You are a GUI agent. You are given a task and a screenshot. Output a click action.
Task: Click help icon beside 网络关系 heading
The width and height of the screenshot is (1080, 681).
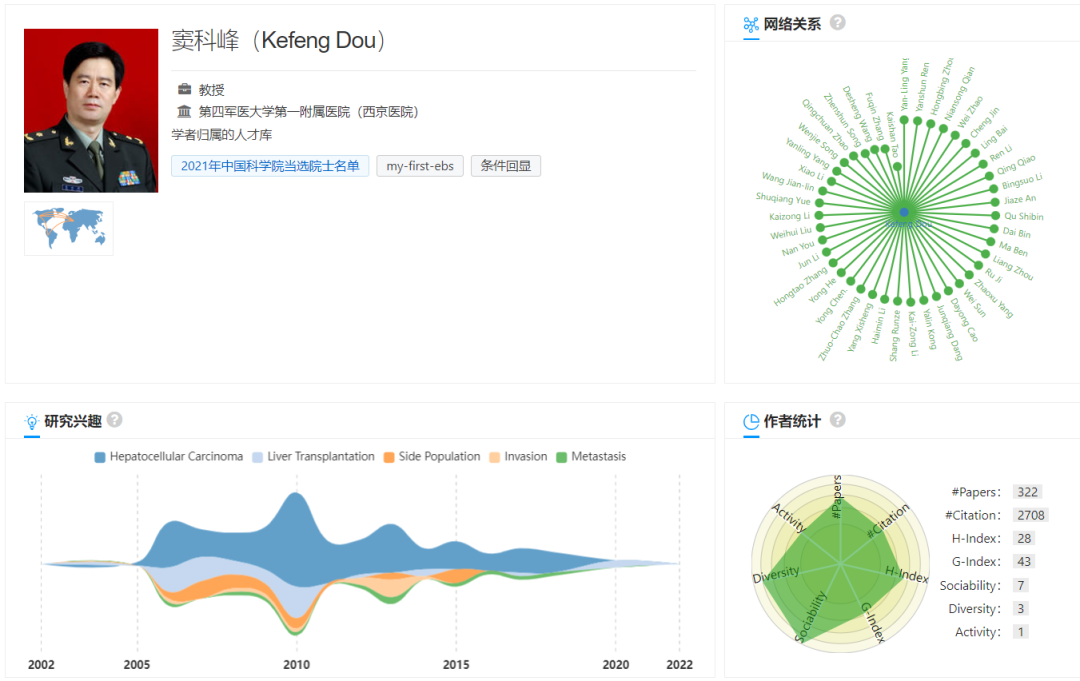click(838, 23)
